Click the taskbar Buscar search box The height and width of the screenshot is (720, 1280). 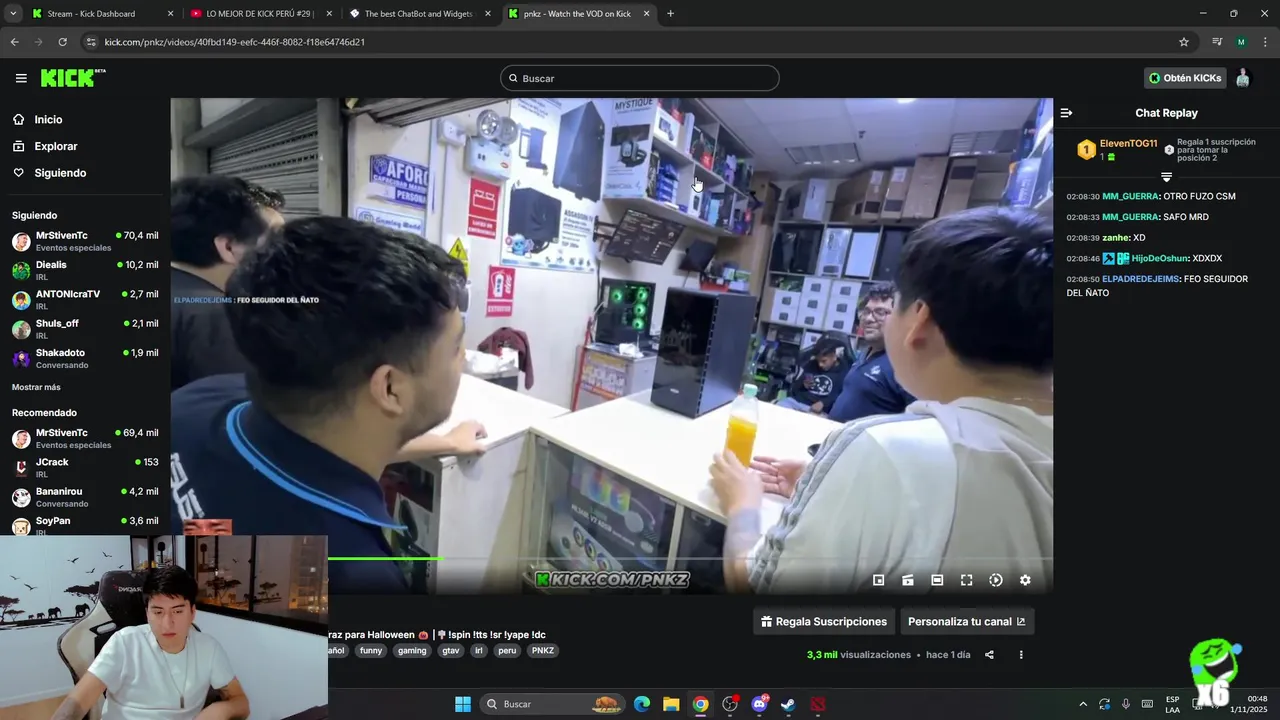coord(553,704)
